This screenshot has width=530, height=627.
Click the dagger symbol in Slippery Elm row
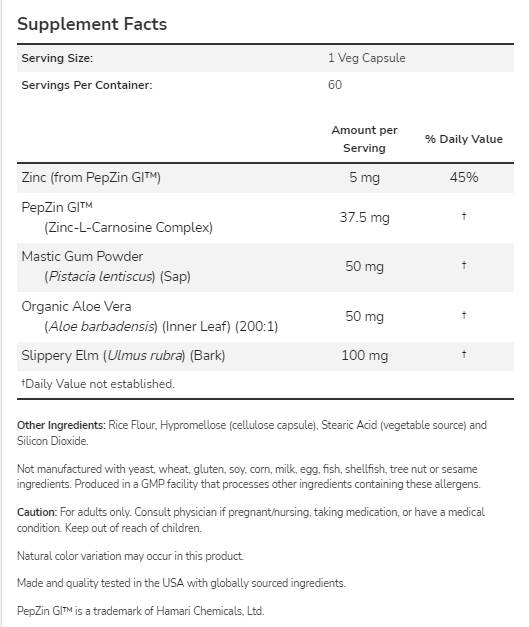(x=464, y=354)
